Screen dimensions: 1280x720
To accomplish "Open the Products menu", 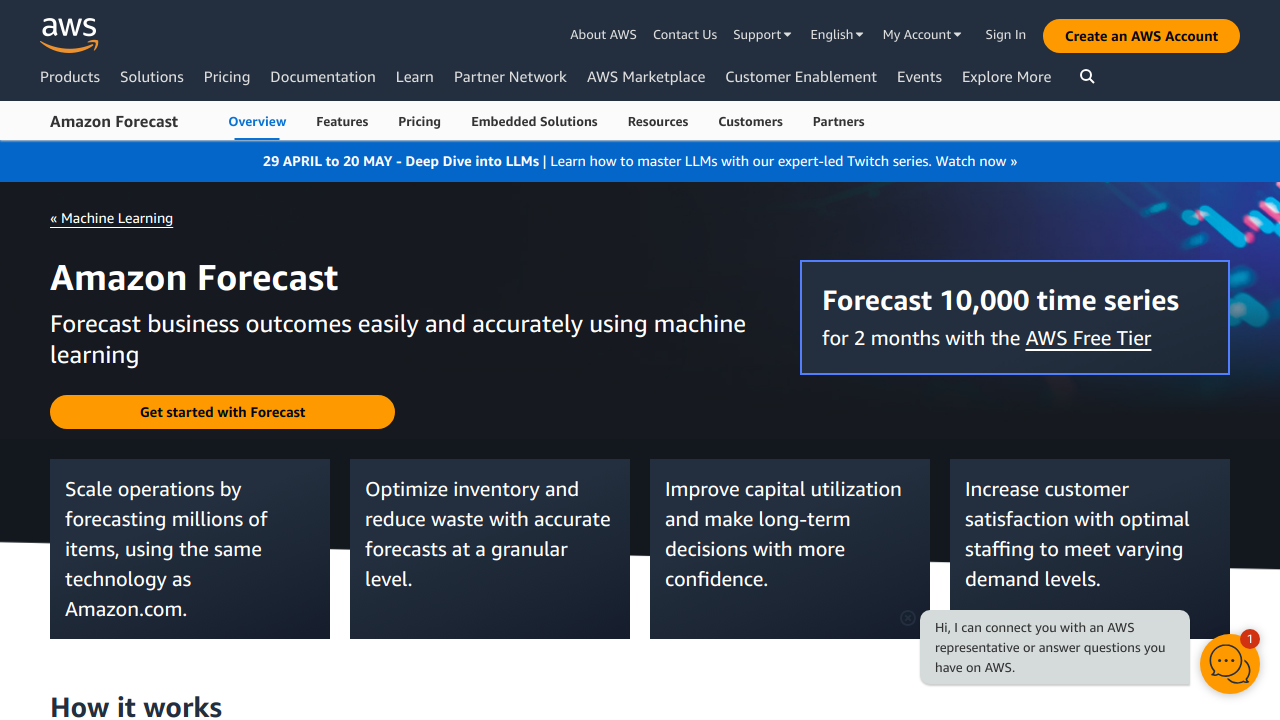I will [70, 77].
